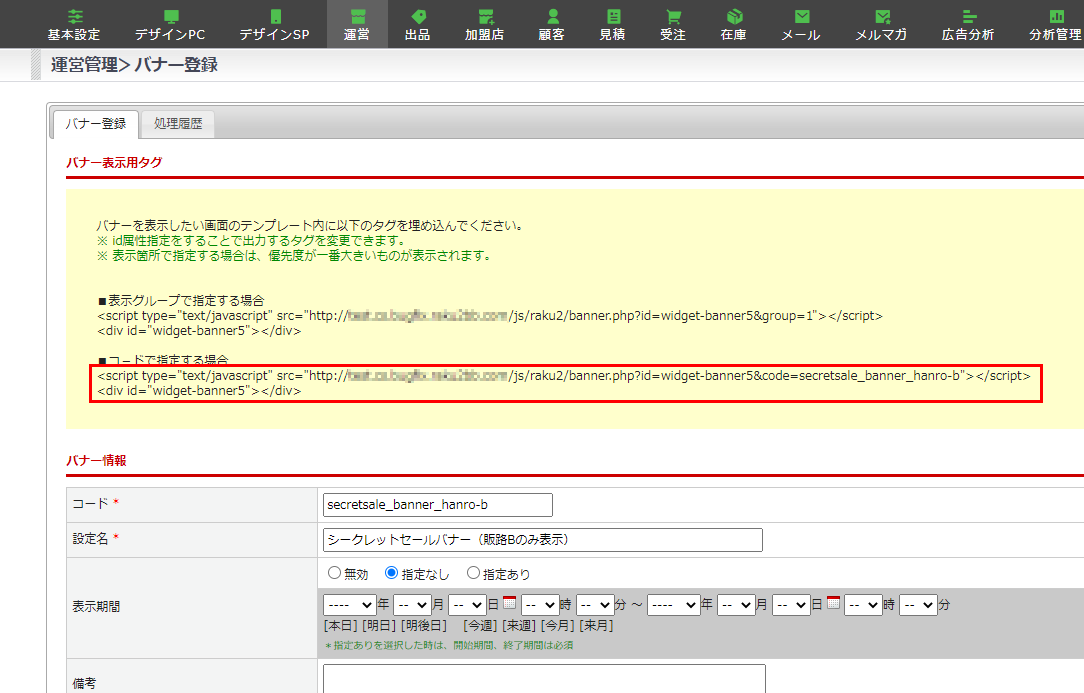Open the 基本設定 settings icon

pyautogui.click(x=74, y=16)
